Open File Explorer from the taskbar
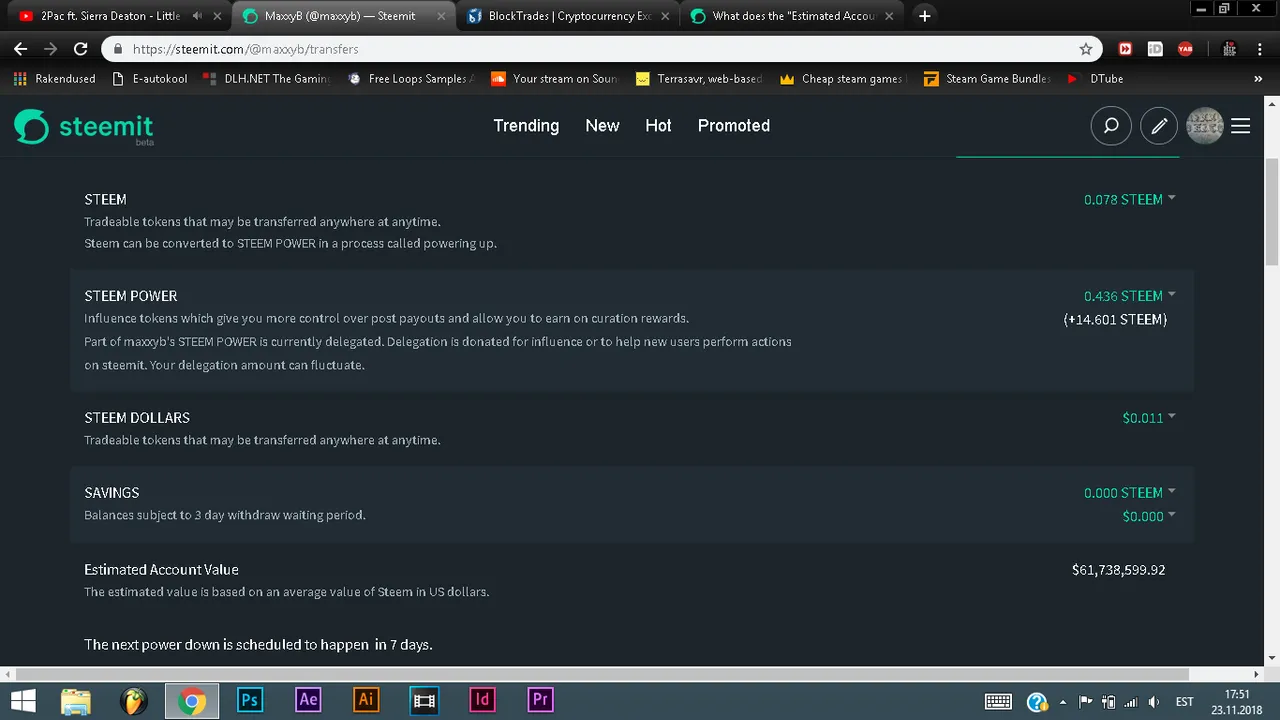This screenshot has height=720, width=1280. [x=76, y=701]
